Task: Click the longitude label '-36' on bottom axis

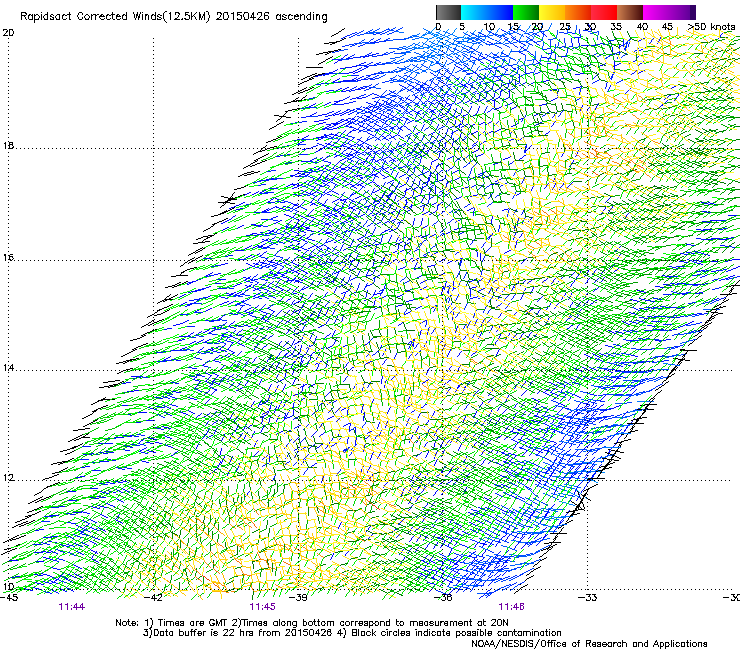Action: tap(444, 598)
